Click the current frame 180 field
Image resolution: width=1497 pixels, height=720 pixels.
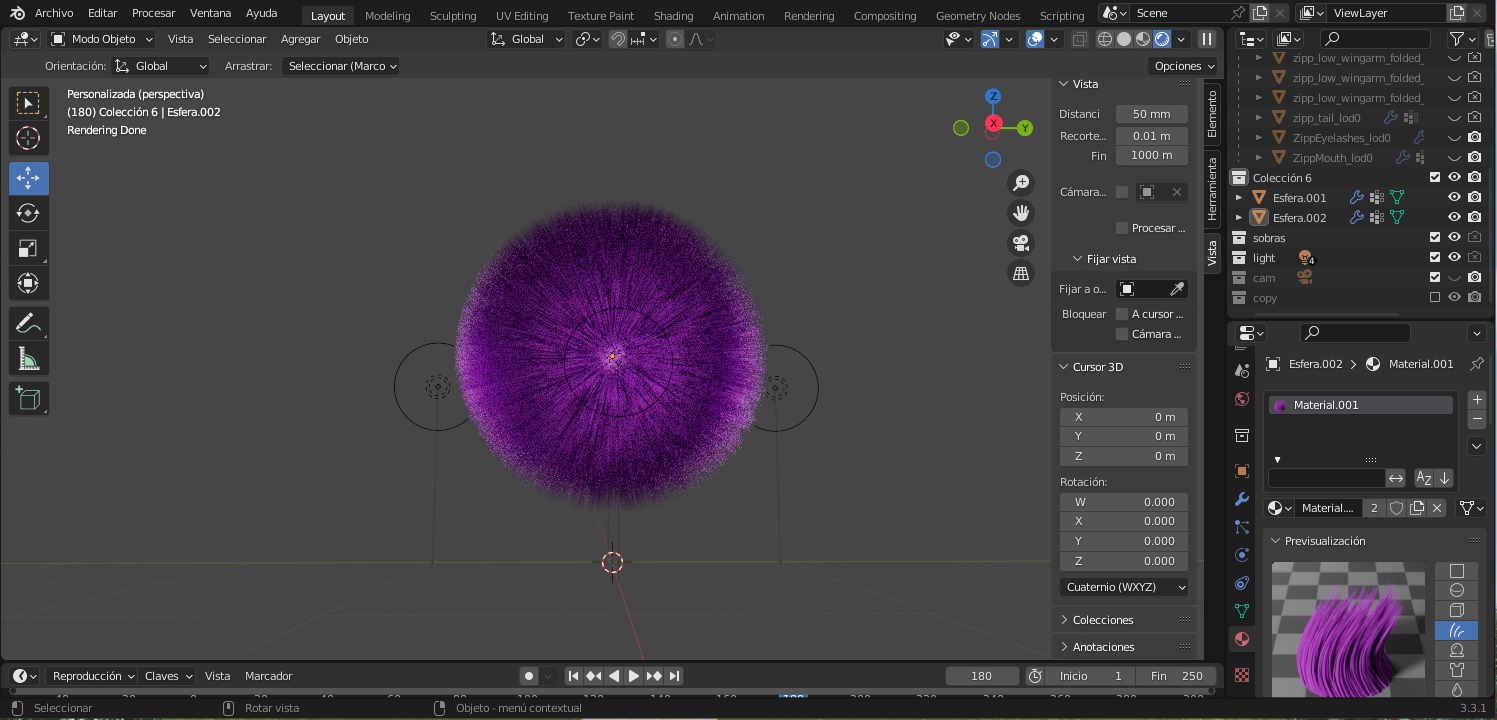(982, 676)
